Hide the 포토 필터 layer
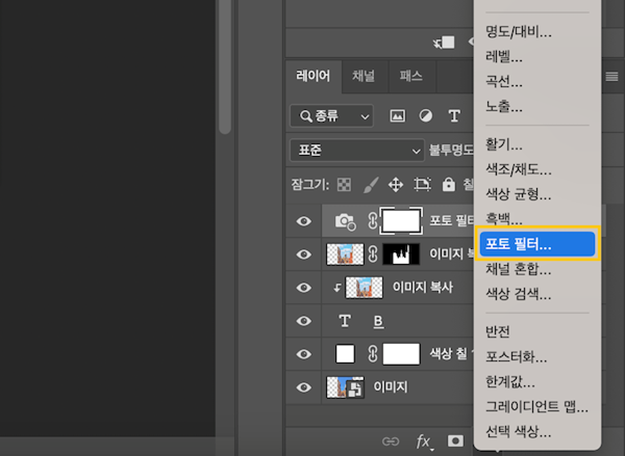The width and height of the screenshot is (625, 456). [304, 221]
